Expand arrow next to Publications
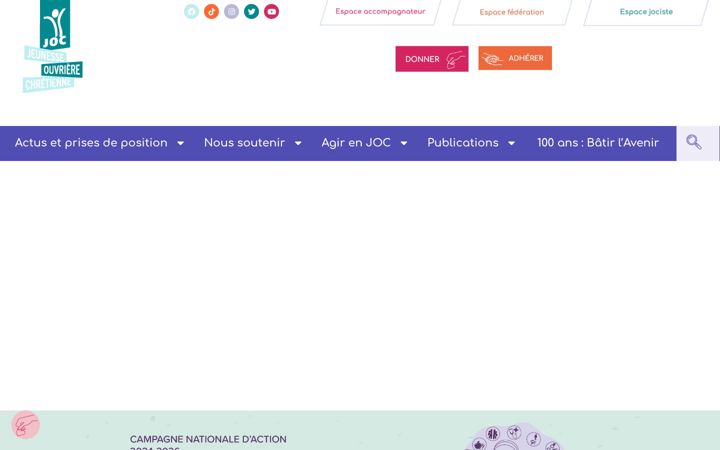The image size is (720, 450). 511,143
